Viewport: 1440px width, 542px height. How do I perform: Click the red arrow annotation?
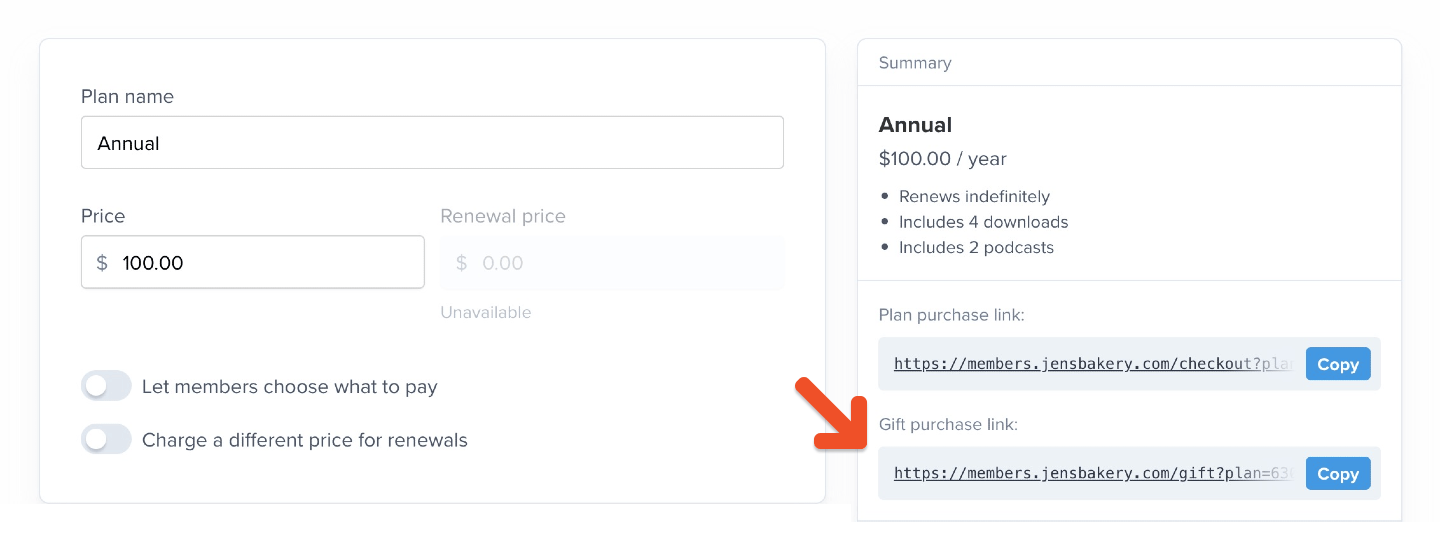coord(831,414)
